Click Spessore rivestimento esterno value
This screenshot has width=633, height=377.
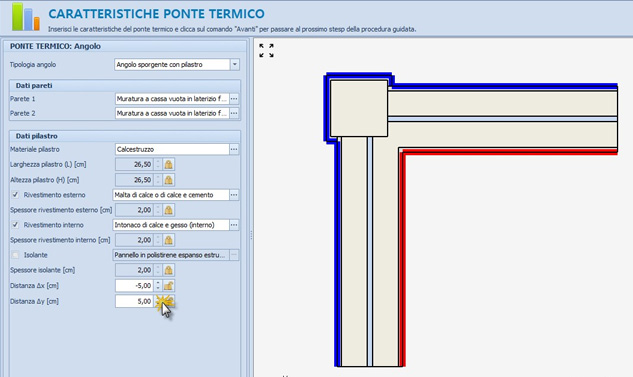[134, 210]
